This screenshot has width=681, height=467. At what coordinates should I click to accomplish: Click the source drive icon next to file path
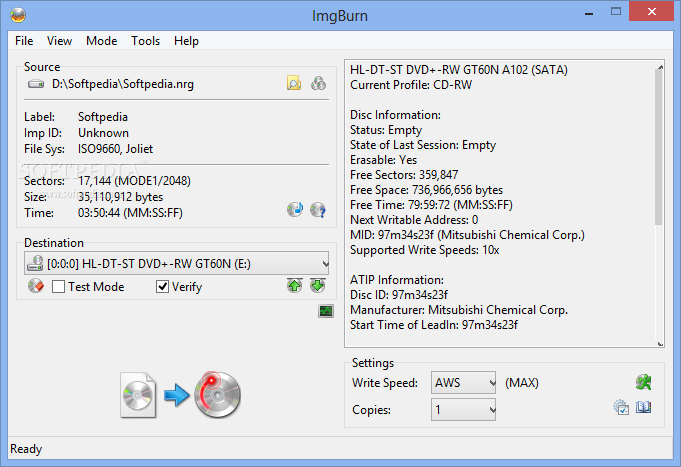click(x=36, y=84)
